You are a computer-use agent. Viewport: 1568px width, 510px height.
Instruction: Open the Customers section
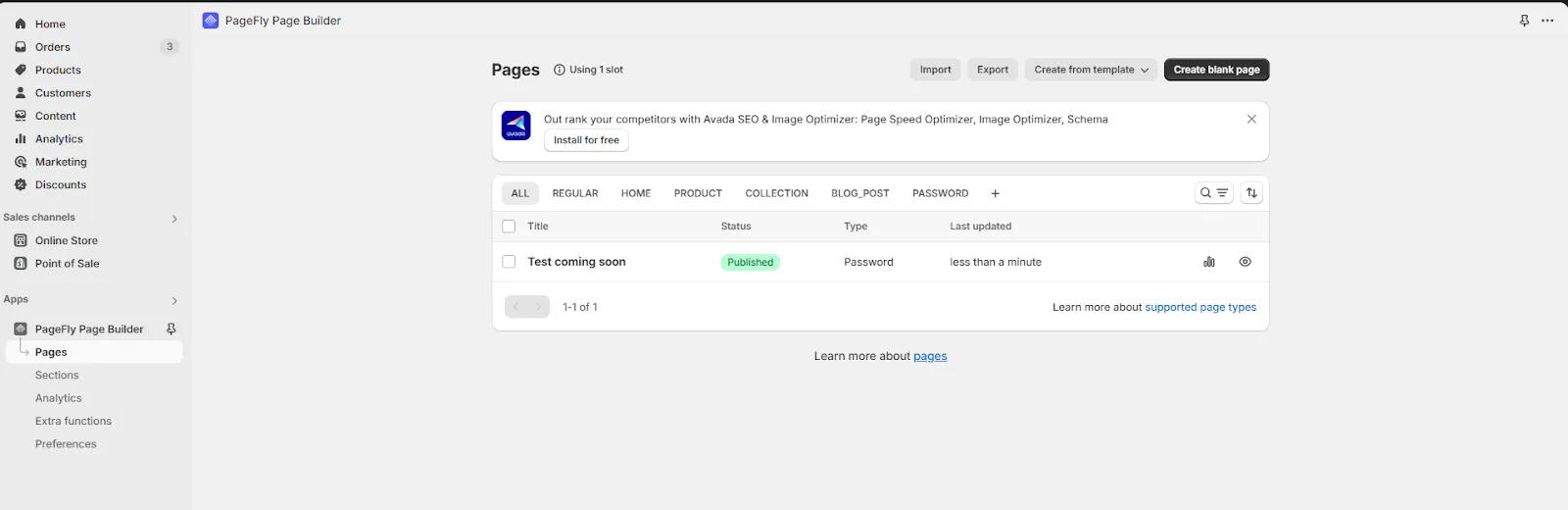coord(63,93)
